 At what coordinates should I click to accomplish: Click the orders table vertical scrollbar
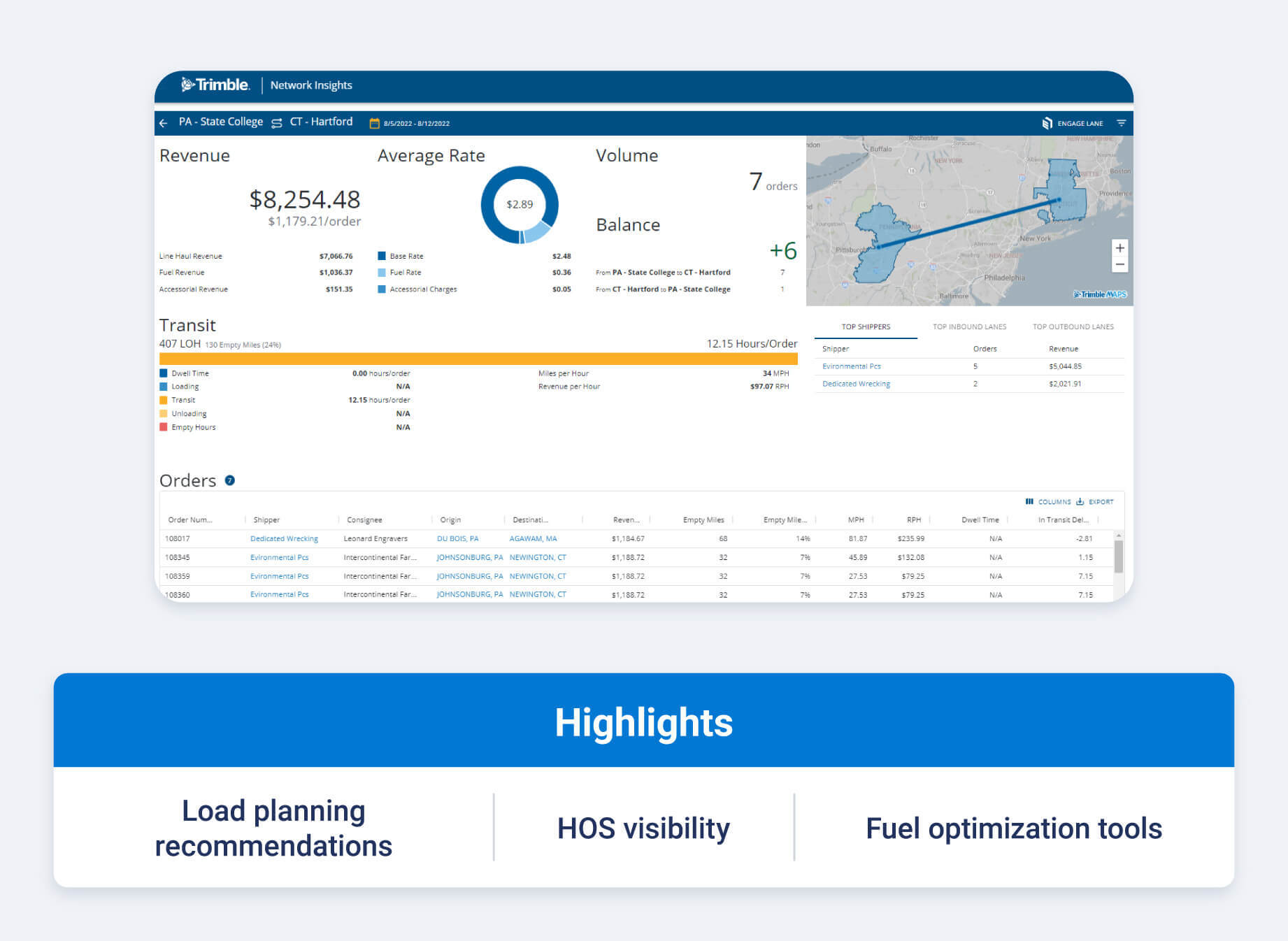click(1119, 557)
